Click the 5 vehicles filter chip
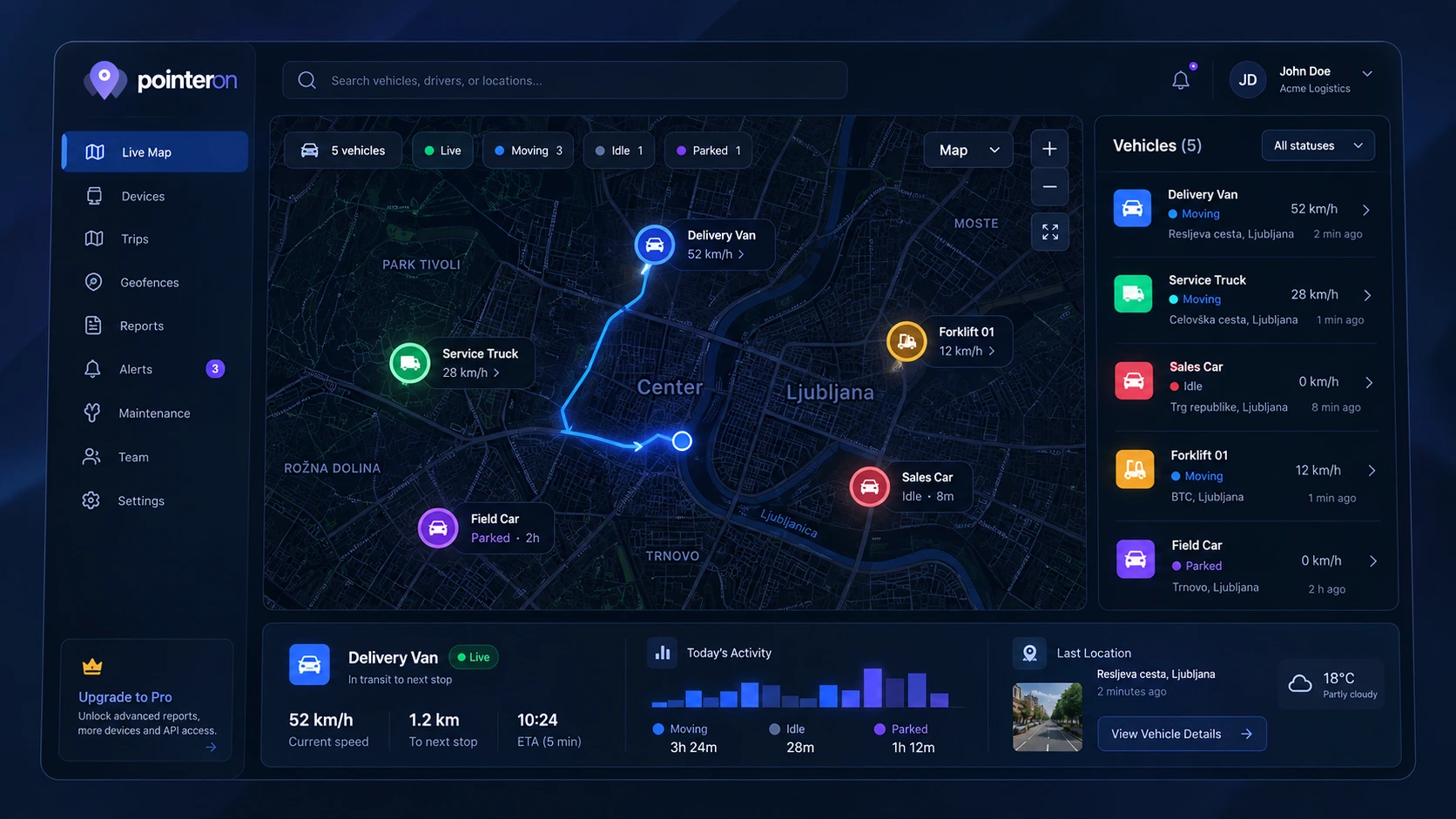Image resolution: width=1456 pixels, height=819 pixels. (x=343, y=151)
